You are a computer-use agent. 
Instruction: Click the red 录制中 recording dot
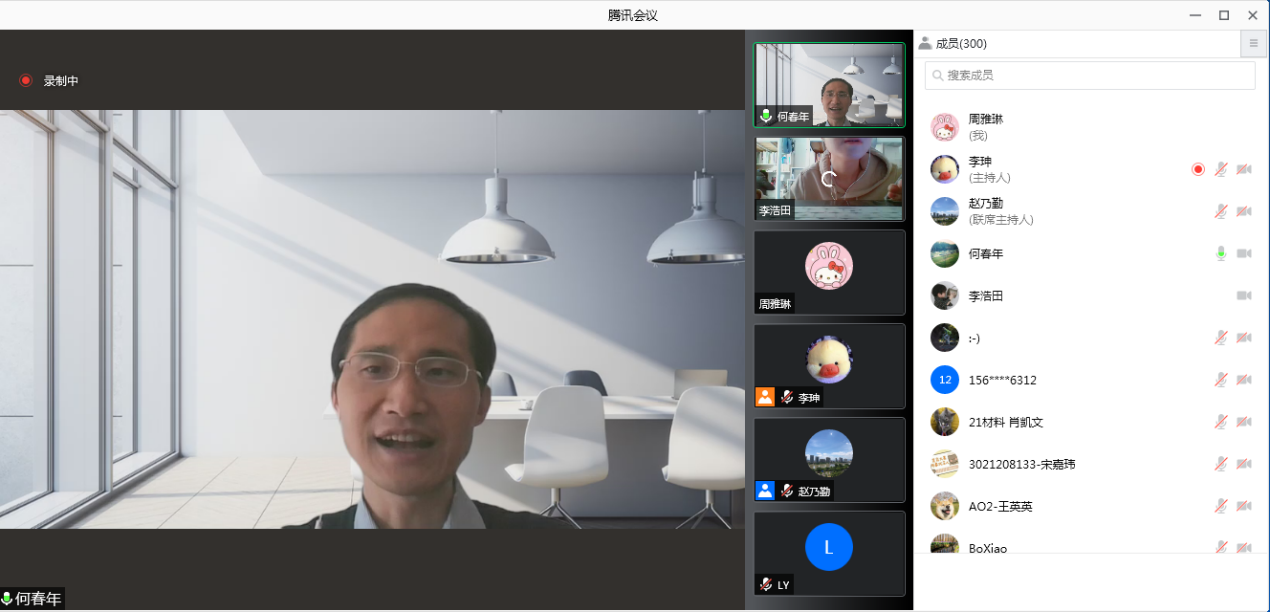click(x=26, y=81)
